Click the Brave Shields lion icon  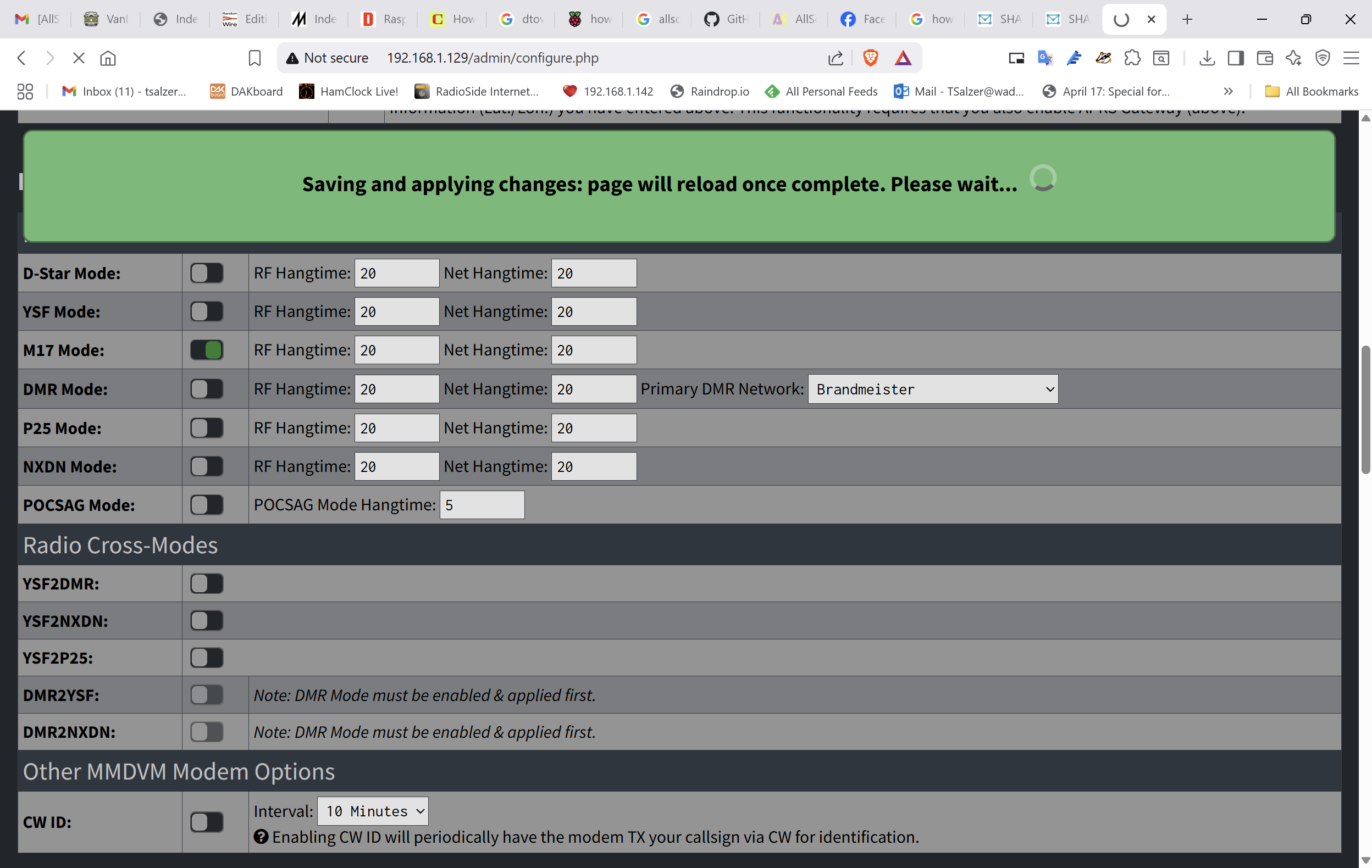coord(870,58)
